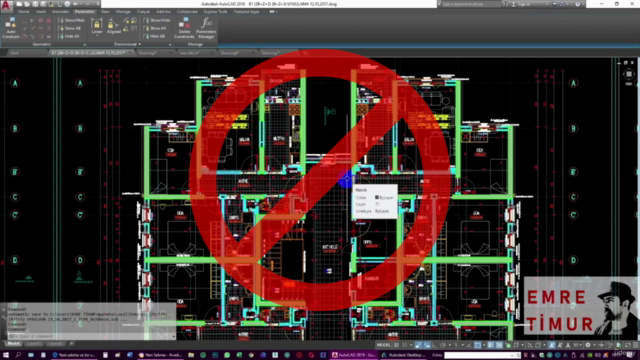
Task: Toggle object snap in status bar
Action: 478,345
